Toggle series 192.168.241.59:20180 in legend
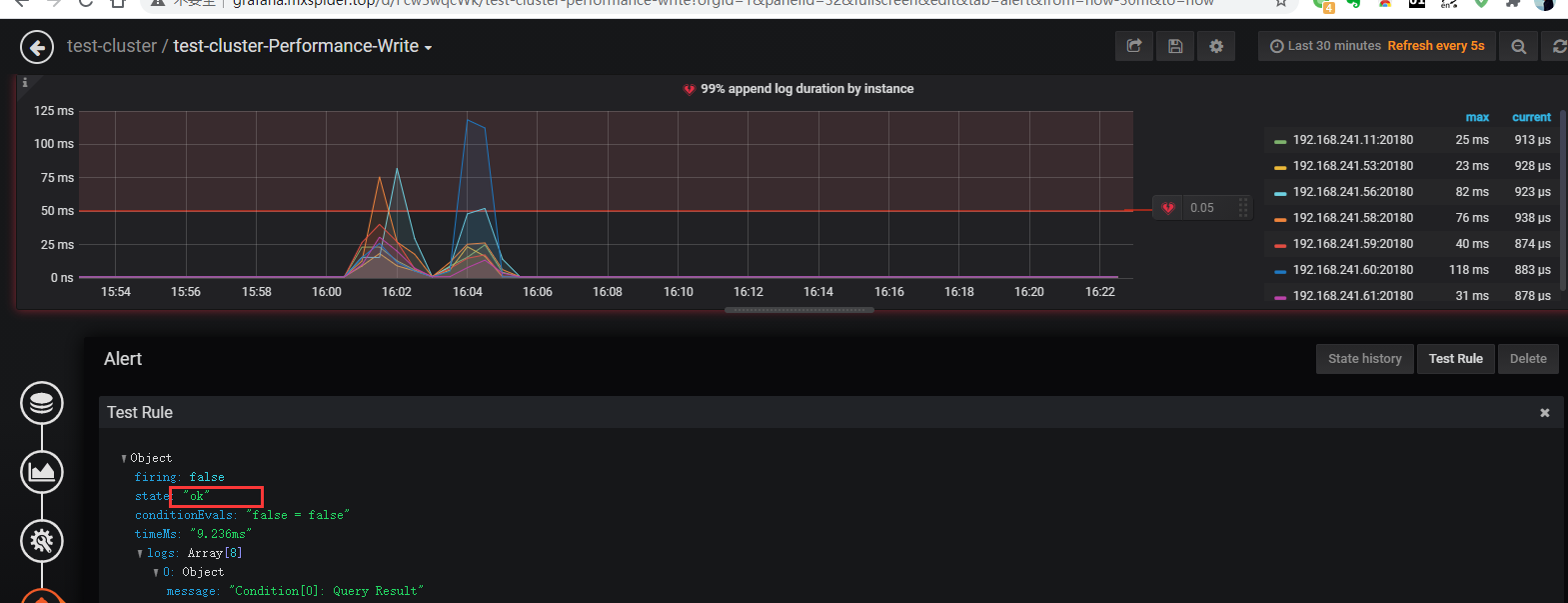Screen dimensions: 1568x603 pos(1352,244)
